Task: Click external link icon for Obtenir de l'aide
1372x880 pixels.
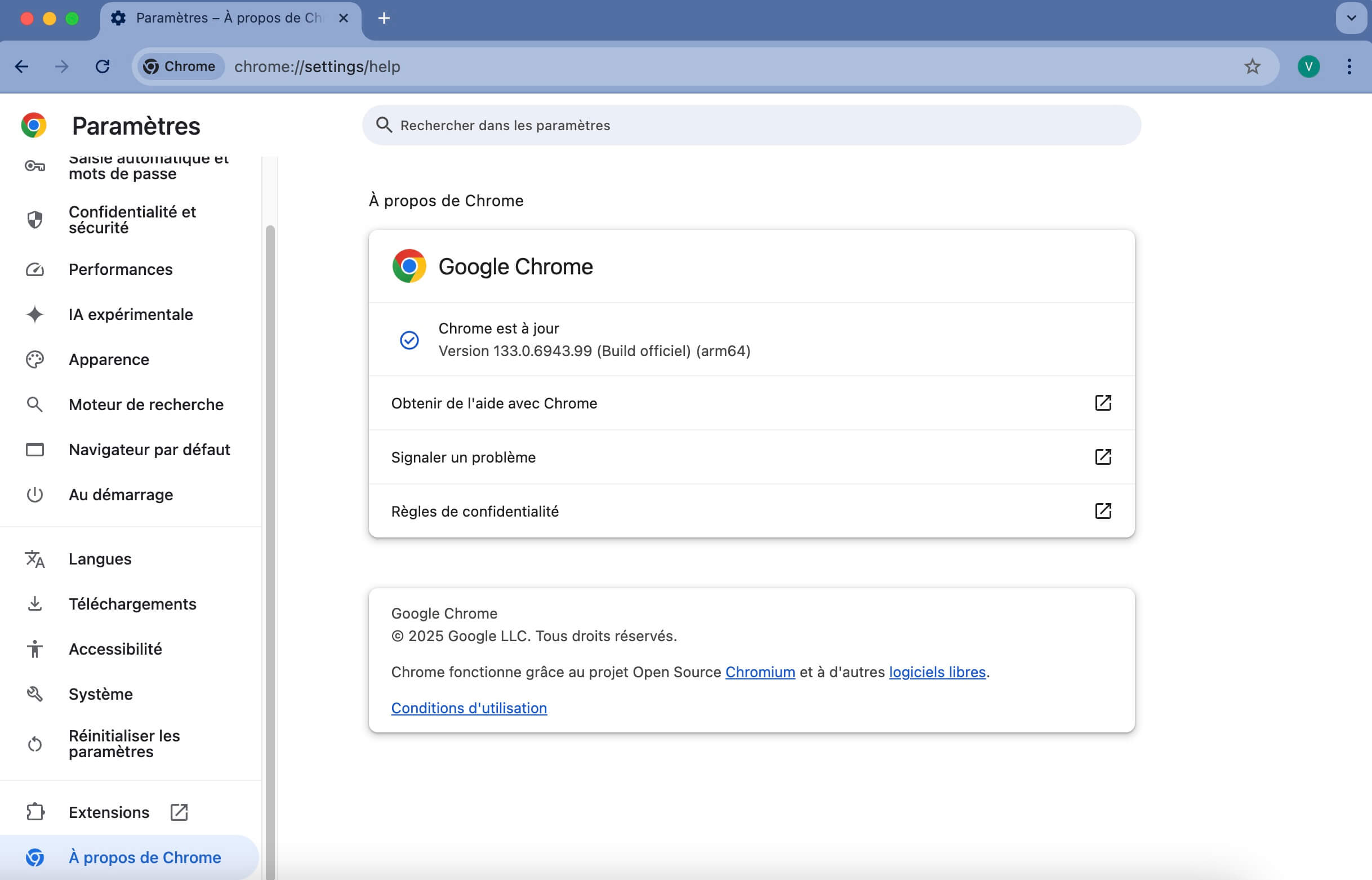Action: 1103,403
